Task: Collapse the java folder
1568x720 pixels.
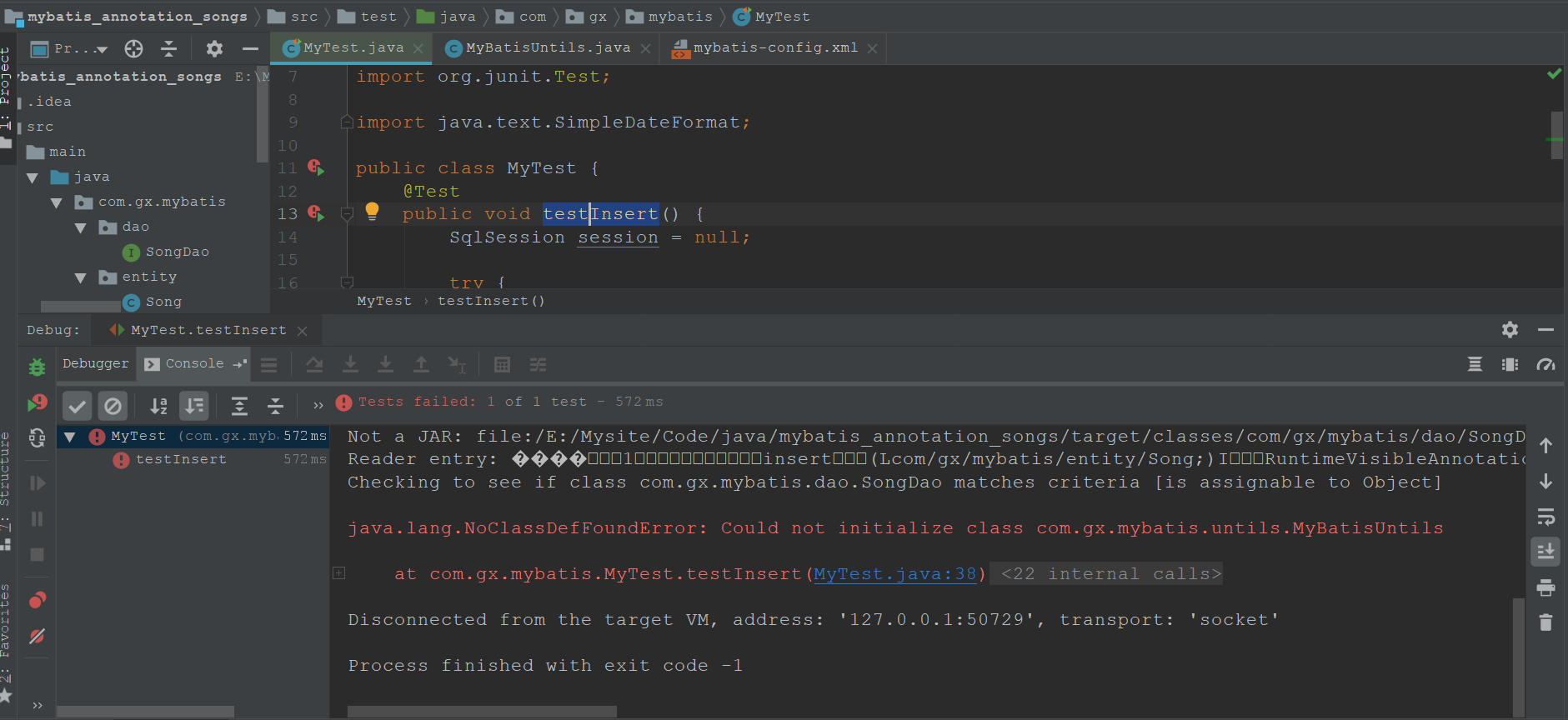Action: pos(33,177)
